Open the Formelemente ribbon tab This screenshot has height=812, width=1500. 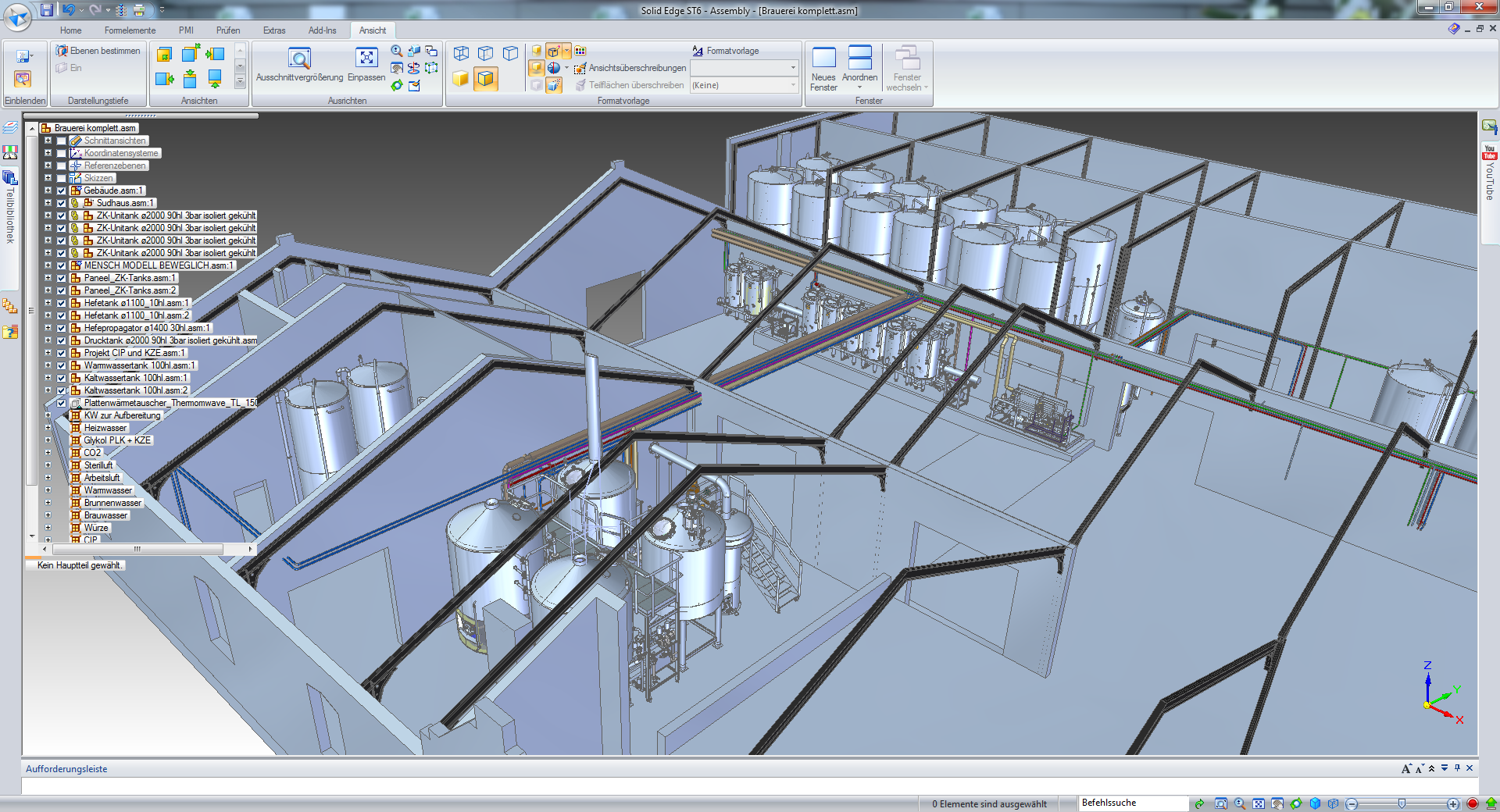[x=130, y=30]
